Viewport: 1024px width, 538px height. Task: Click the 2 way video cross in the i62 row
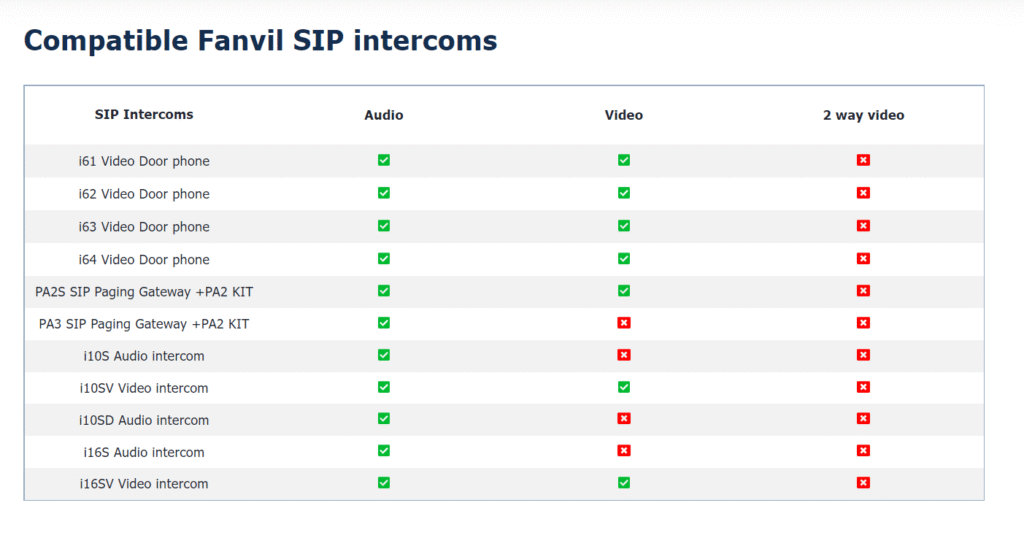(x=863, y=193)
